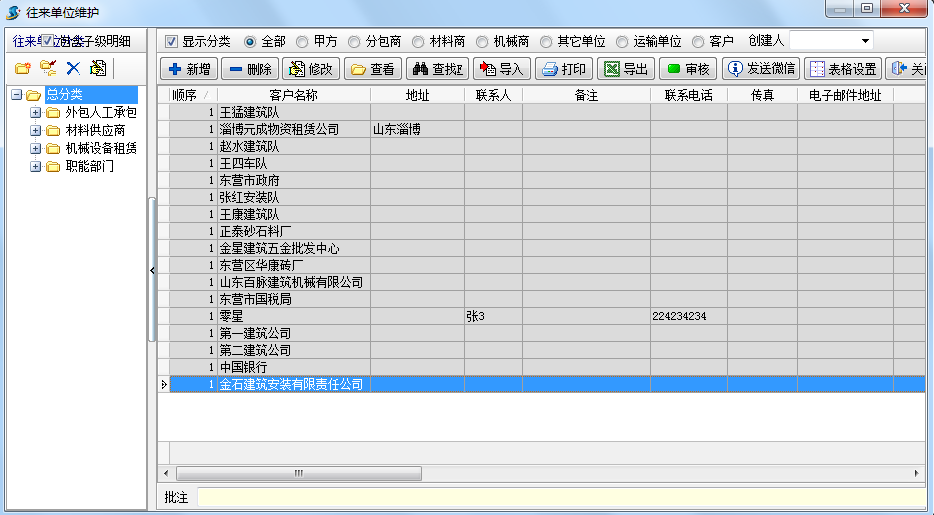Sort by the 客户名称 column header

pyautogui.click(x=293, y=95)
